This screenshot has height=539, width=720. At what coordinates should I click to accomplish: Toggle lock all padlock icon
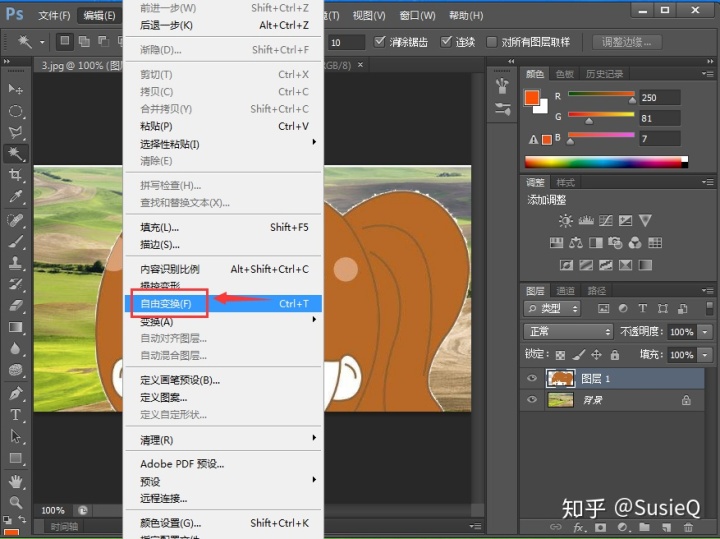[x=615, y=354]
